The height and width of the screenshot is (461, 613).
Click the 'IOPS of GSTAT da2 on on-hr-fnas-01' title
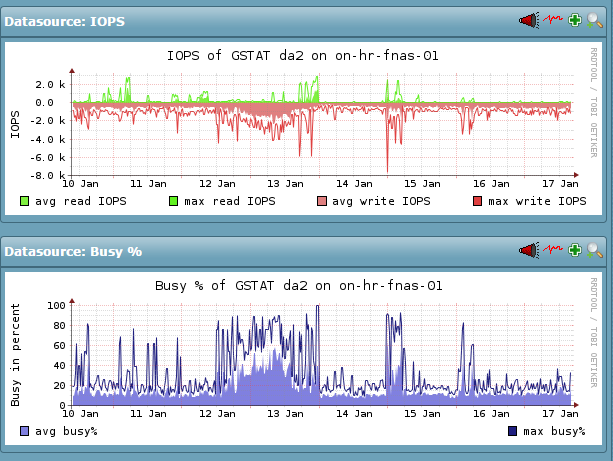(x=303, y=56)
